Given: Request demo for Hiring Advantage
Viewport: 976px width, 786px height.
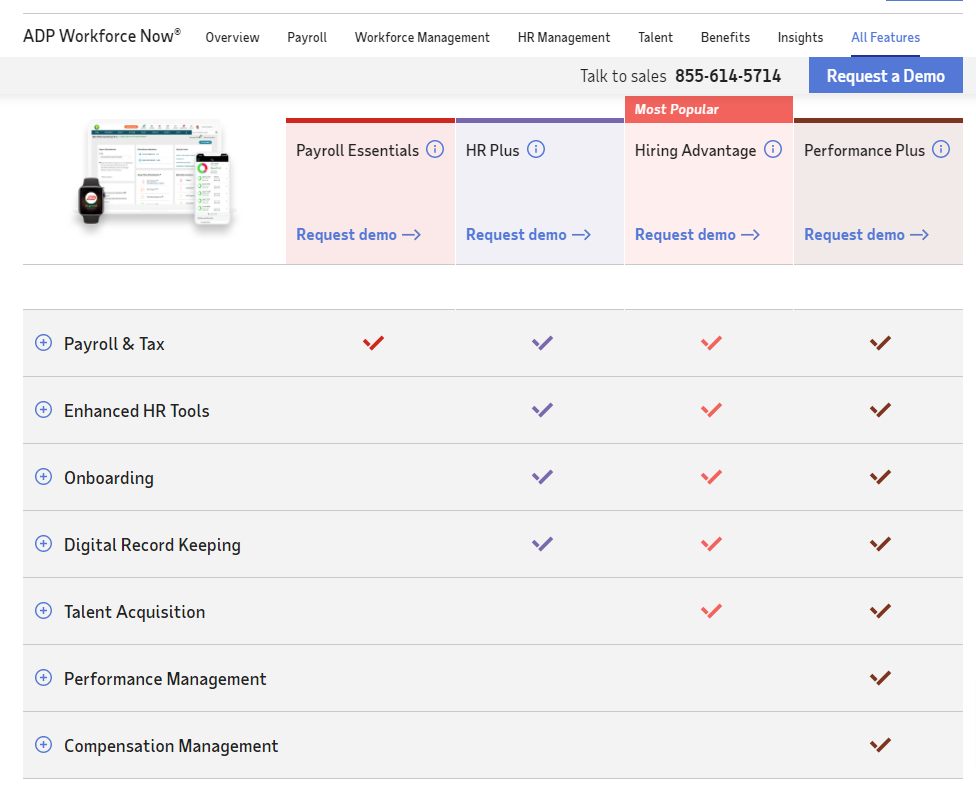Looking at the screenshot, I should point(697,235).
